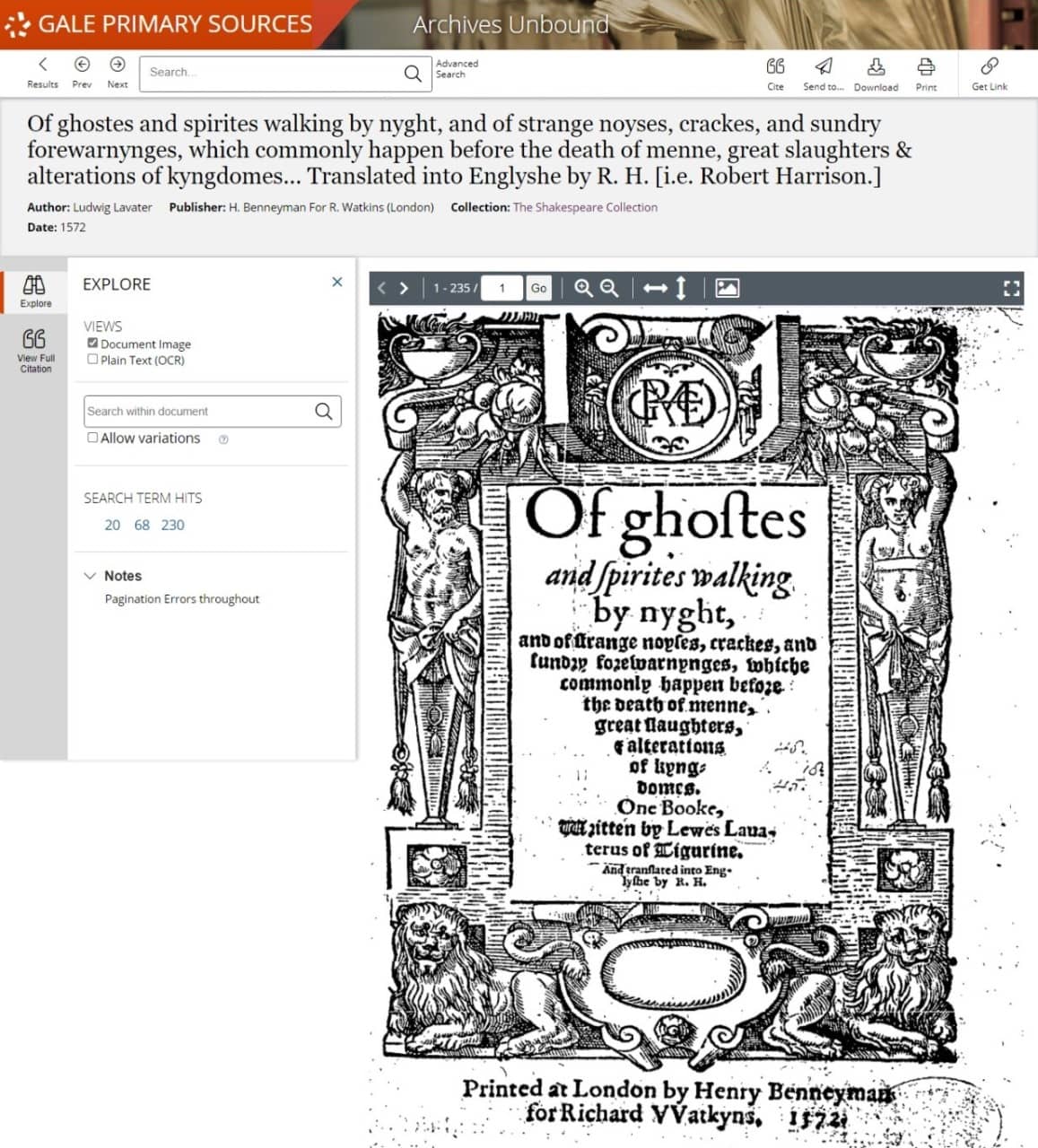This screenshot has width=1038, height=1148.
Task: Open the Cite tool
Action: point(775,74)
